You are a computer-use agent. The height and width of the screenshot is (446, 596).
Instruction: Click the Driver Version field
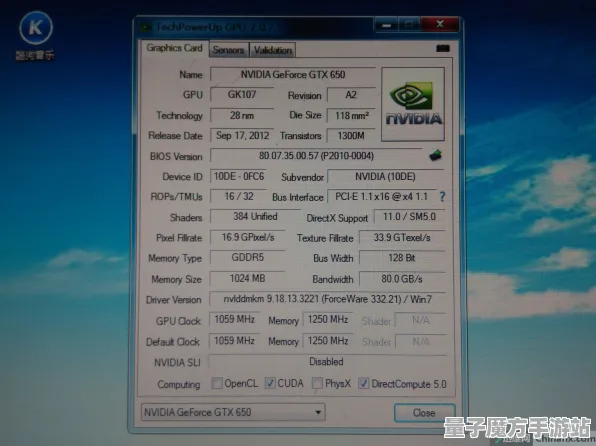[328, 299]
